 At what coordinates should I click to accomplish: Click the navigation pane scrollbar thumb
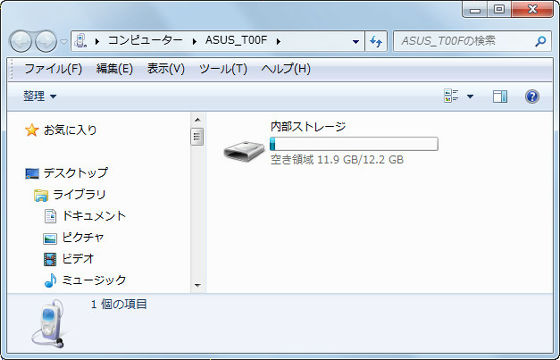click(x=197, y=137)
